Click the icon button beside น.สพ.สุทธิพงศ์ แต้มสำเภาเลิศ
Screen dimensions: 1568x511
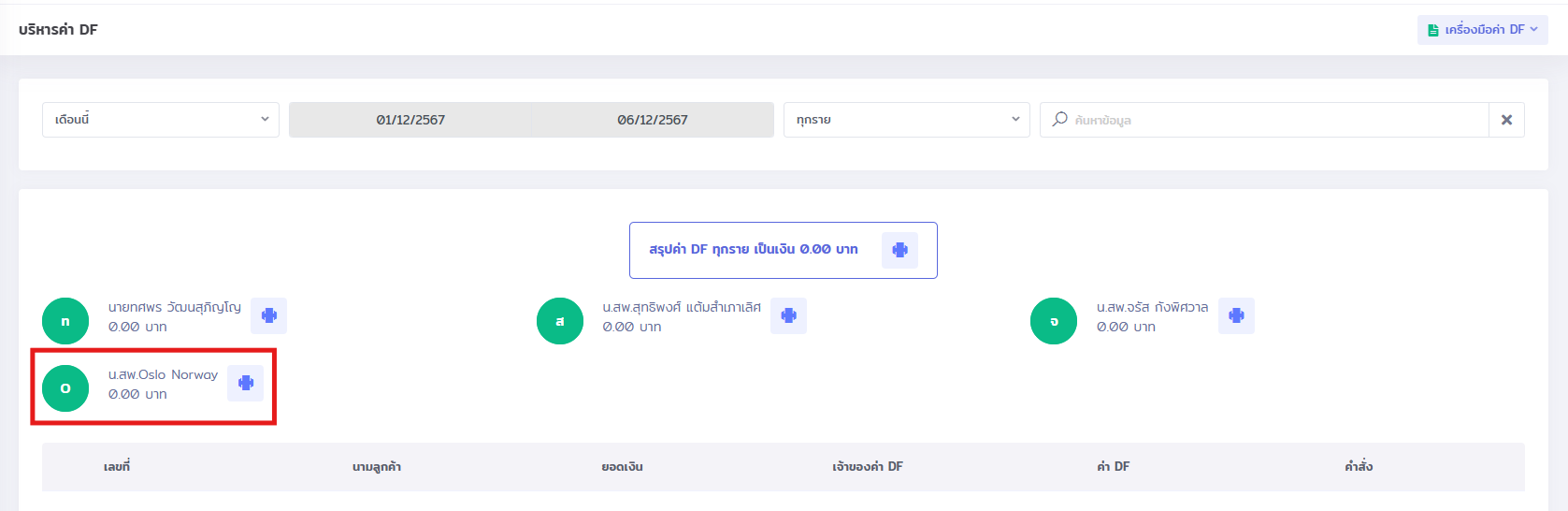[x=788, y=316]
